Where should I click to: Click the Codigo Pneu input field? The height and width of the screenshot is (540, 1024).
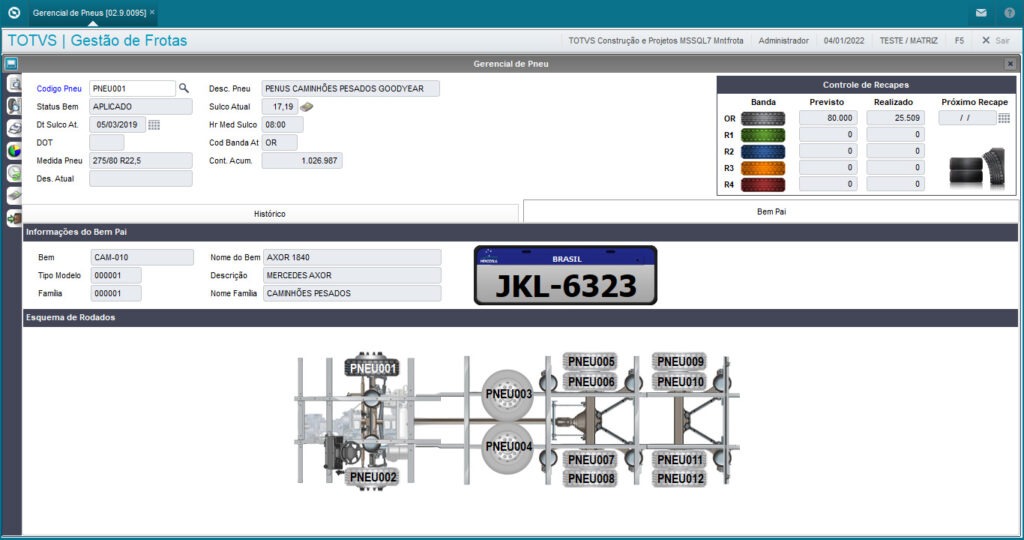(133, 88)
